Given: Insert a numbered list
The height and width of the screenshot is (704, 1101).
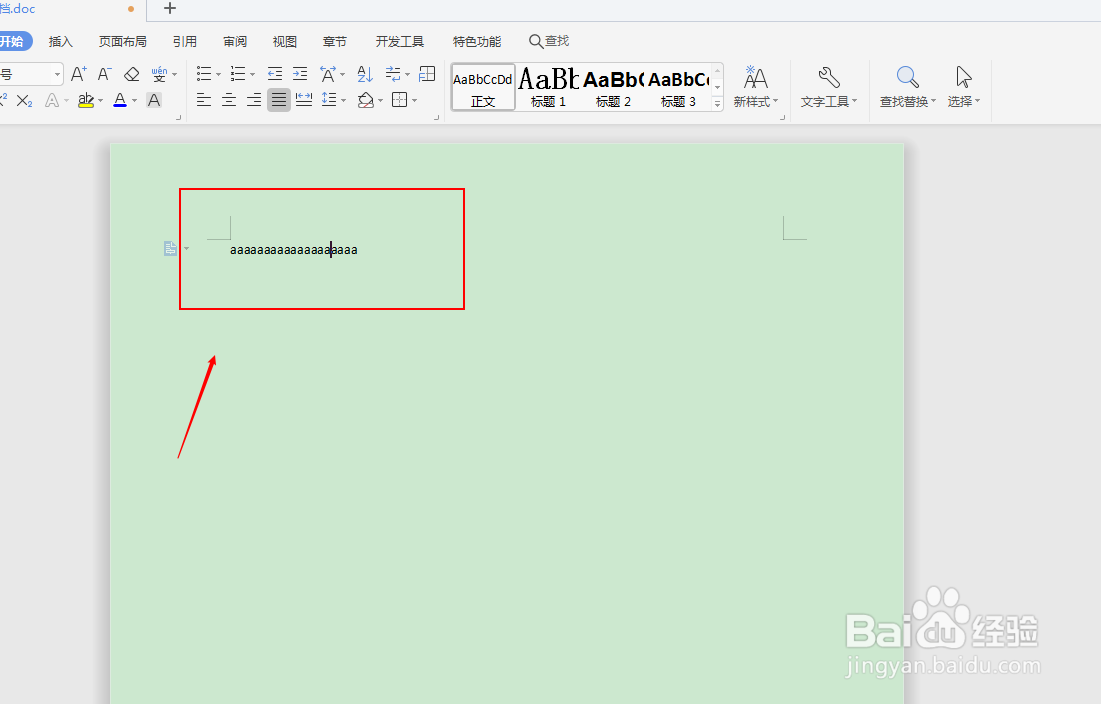Looking at the screenshot, I should [238, 74].
